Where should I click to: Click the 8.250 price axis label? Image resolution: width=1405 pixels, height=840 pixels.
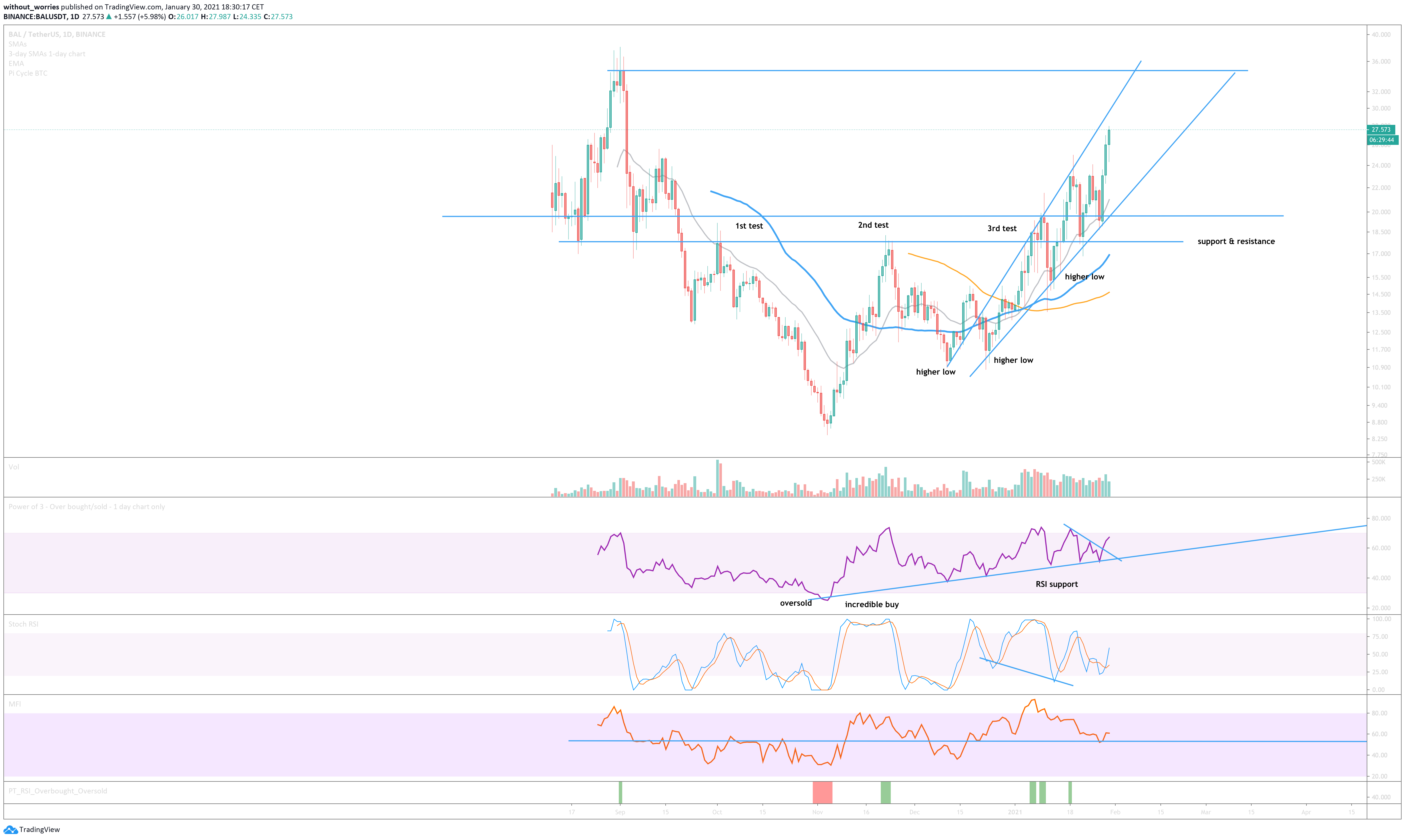pyautogui.click(x=1380, y=439)
